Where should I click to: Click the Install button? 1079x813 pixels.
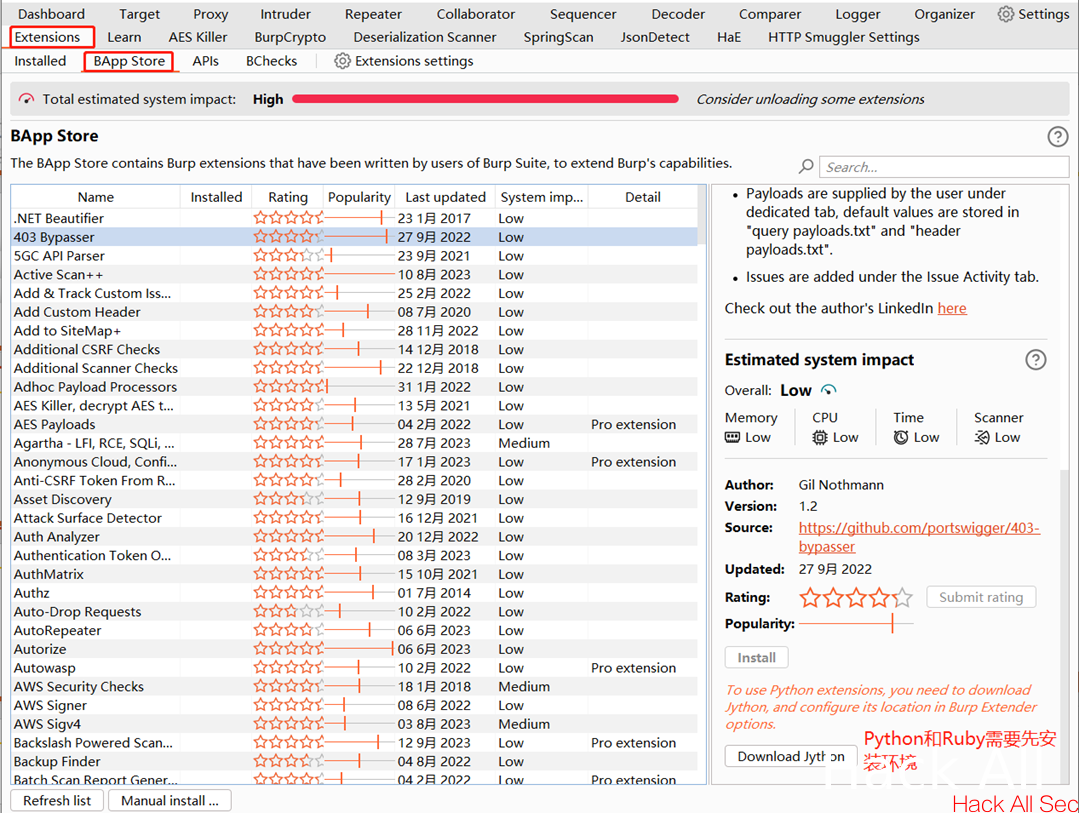pyautogui.click(x=756, y=657)
